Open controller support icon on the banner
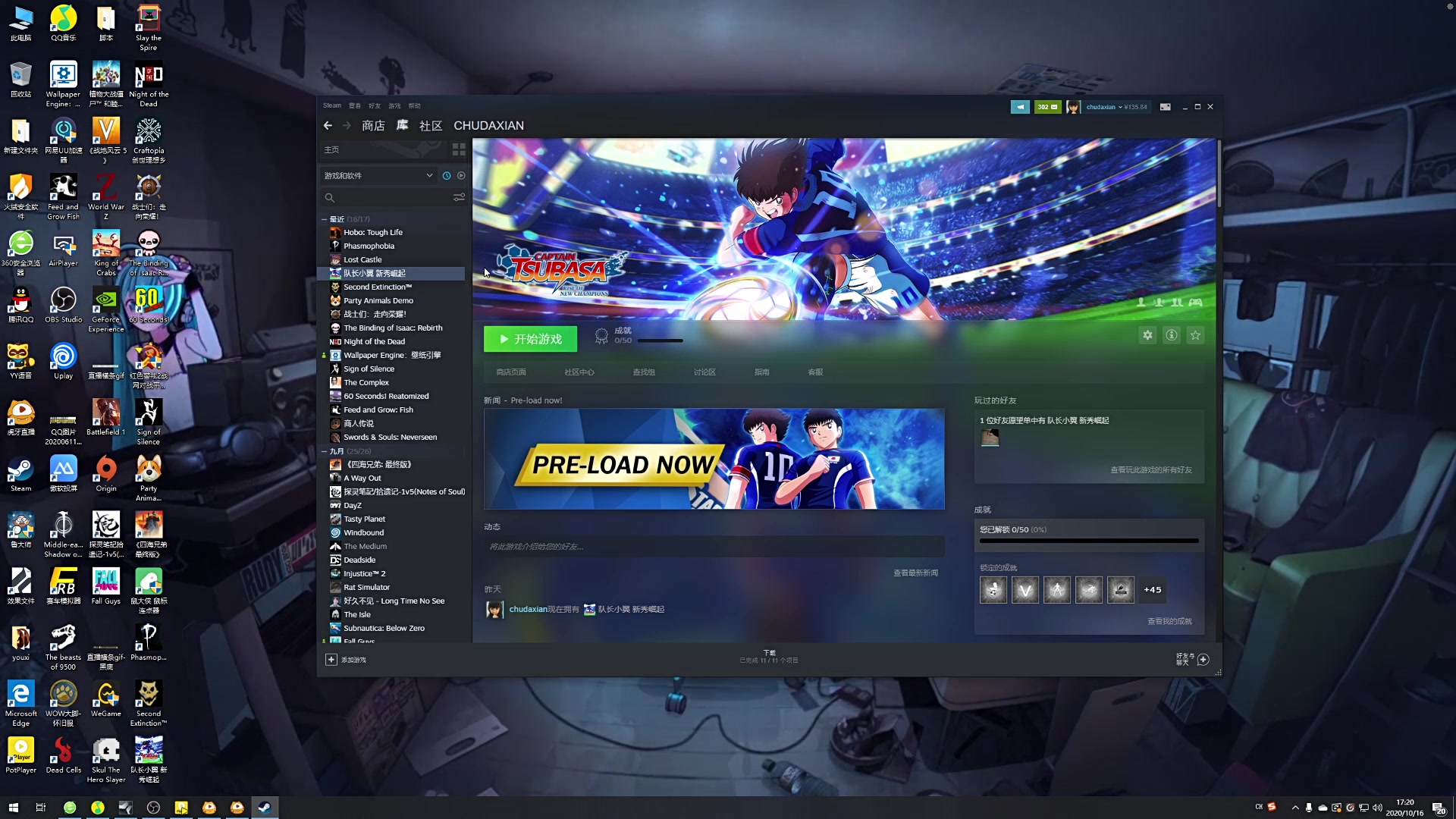Image resolution: width=1456 pixels, height=819 pixels. pyautogui.click(x=1196, y=303)
